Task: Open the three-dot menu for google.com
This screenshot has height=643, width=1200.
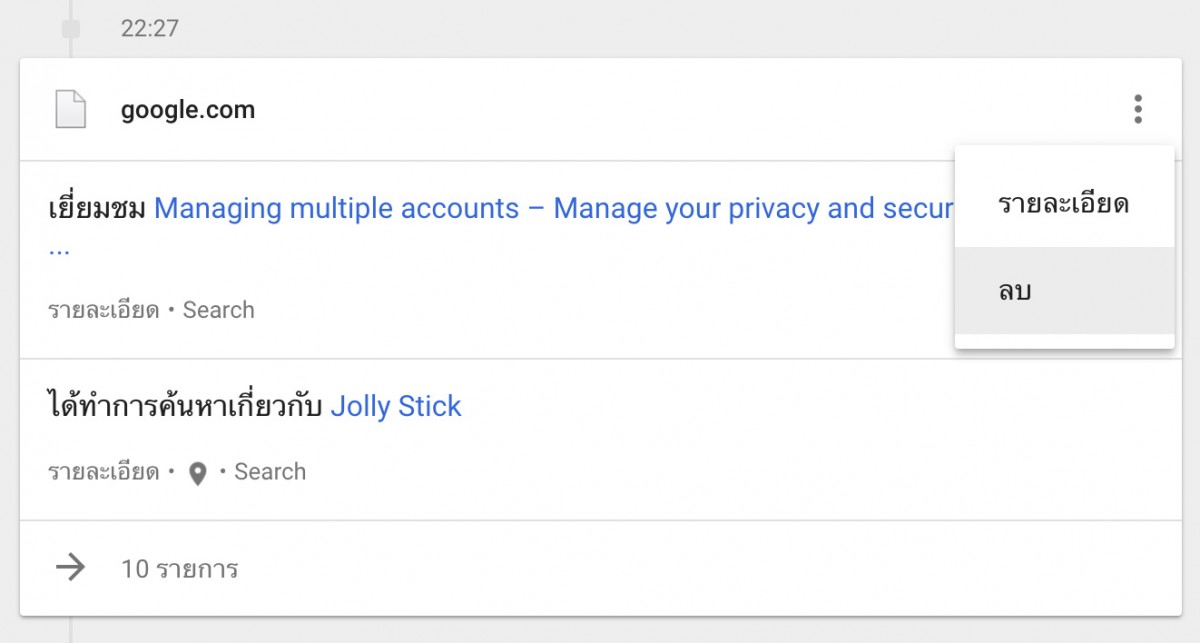Action: coord(1138,109)
